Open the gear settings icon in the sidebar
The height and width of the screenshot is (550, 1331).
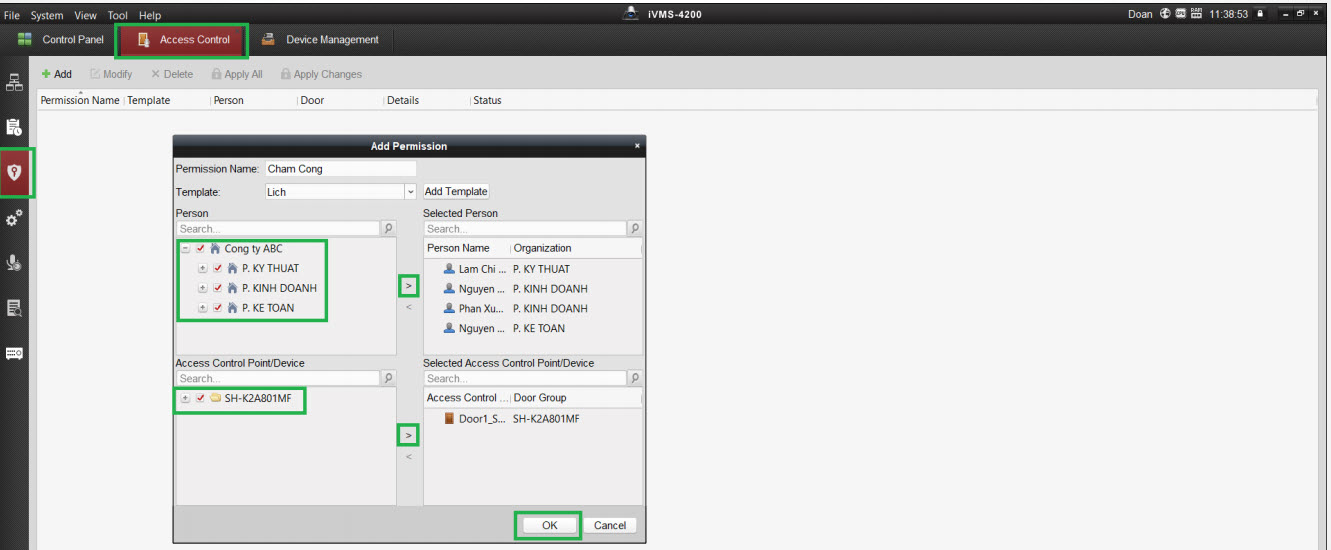15,218
